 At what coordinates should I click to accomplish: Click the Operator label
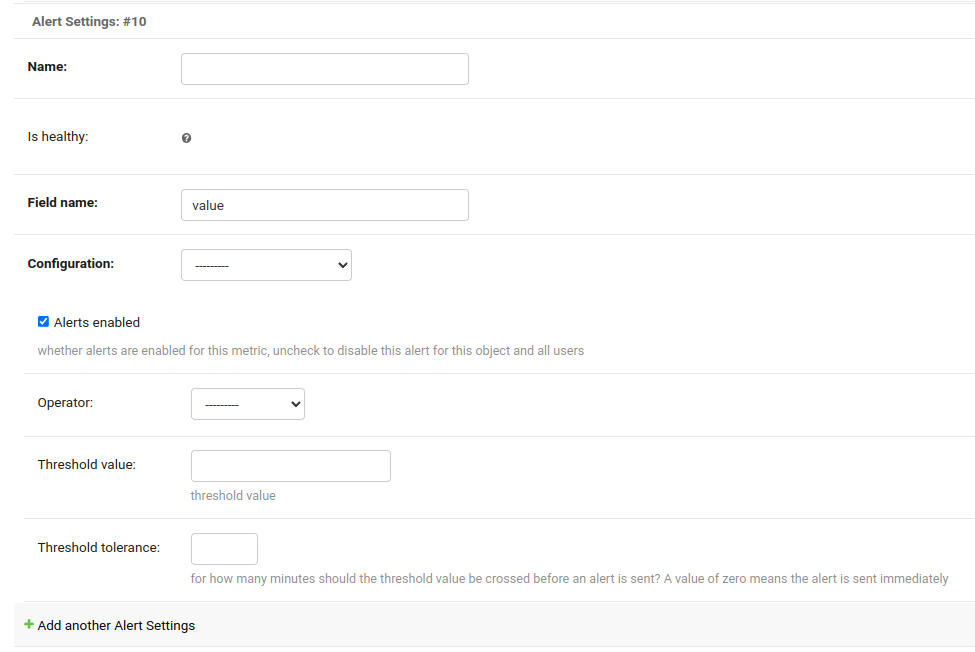[65, 403]
